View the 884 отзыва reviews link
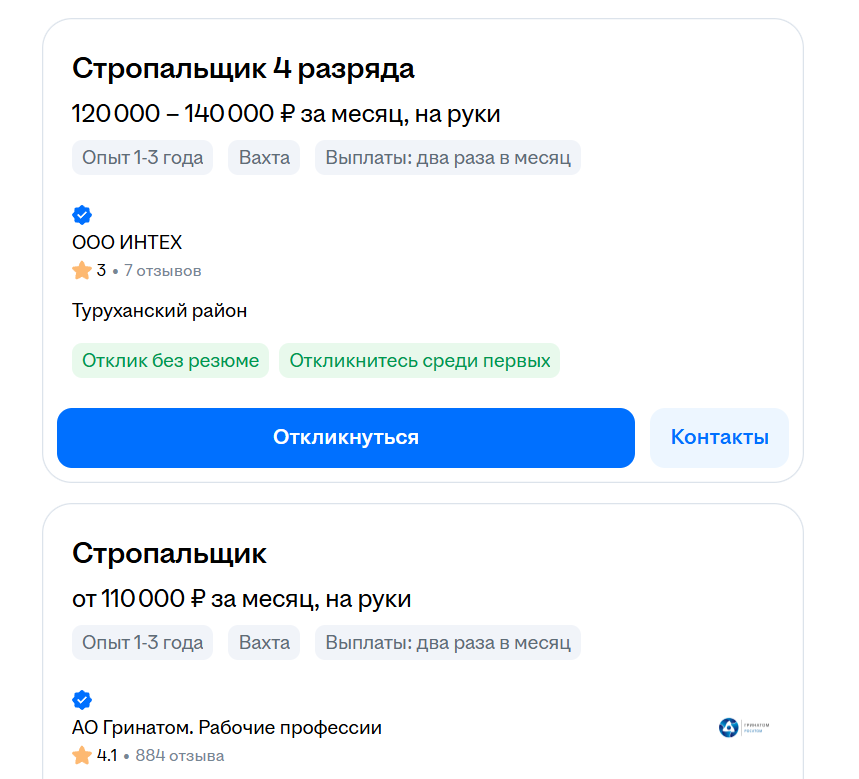The image size is (859, 779). point(180,756)
